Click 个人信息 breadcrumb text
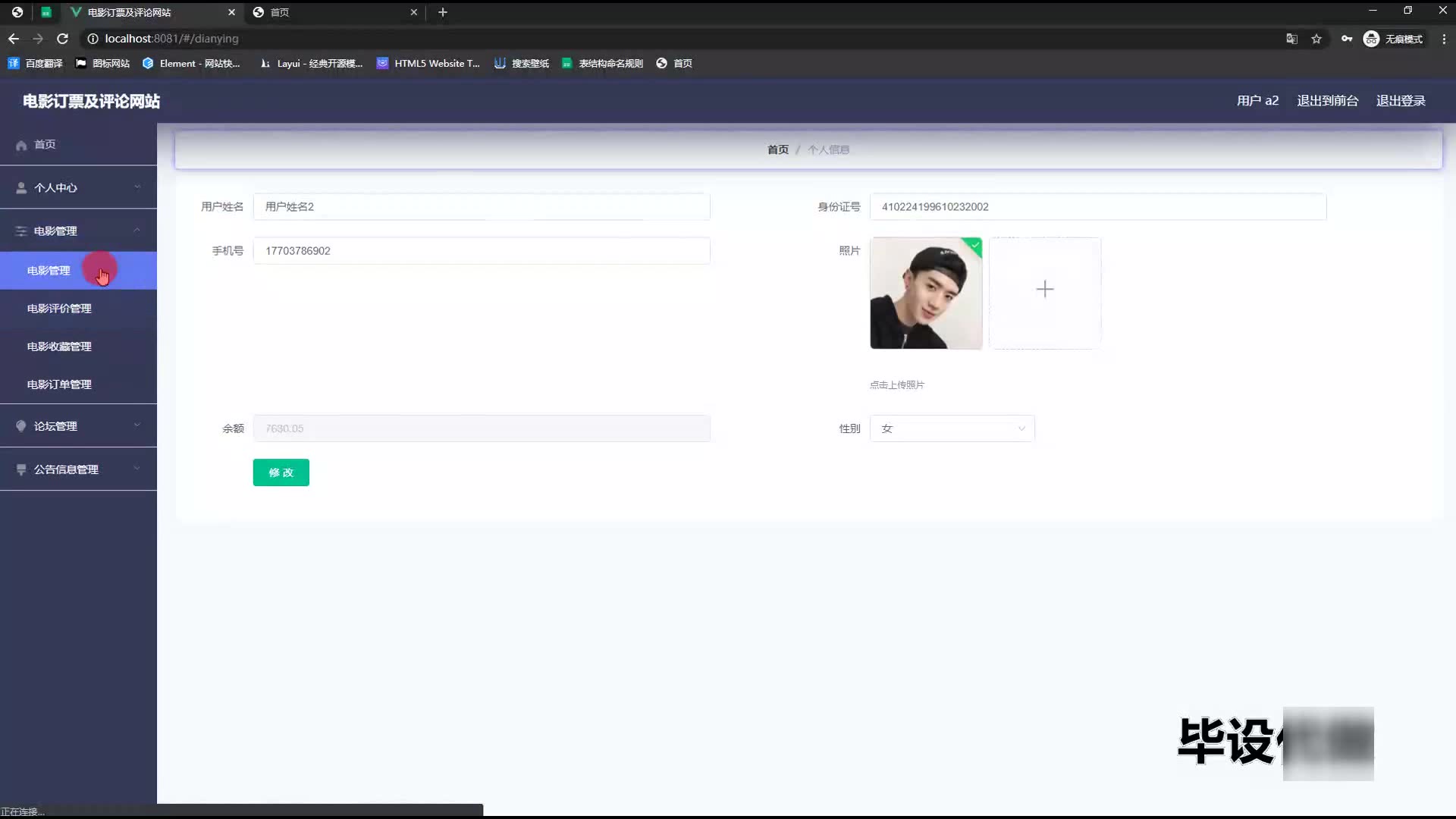1456x819 pixels. coord(828,150)
